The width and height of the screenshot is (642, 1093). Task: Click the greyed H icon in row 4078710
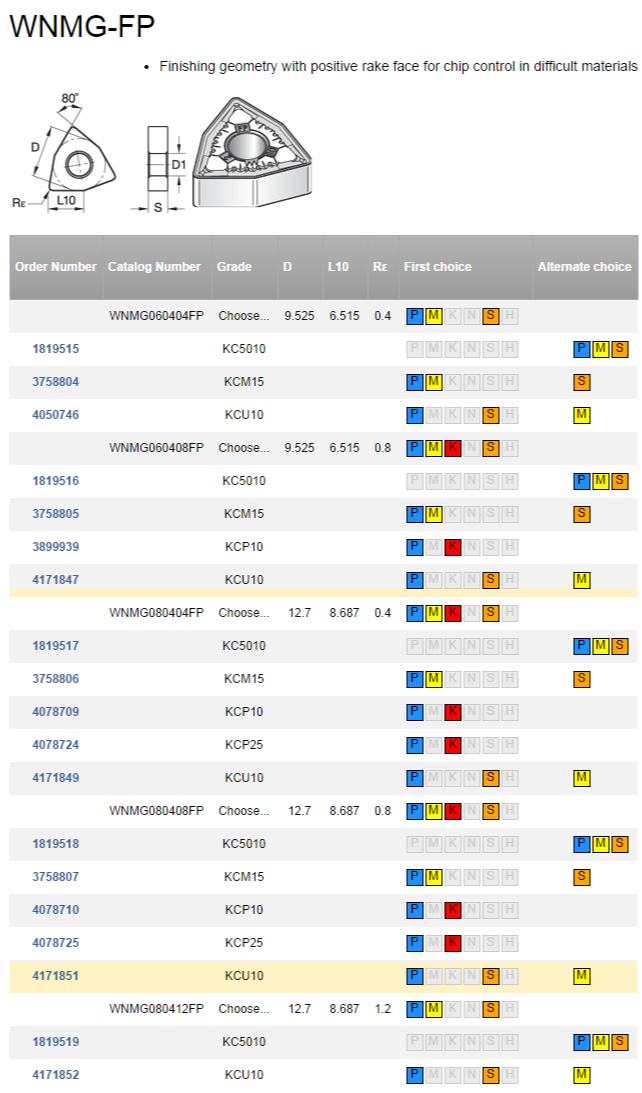[510, 910]
